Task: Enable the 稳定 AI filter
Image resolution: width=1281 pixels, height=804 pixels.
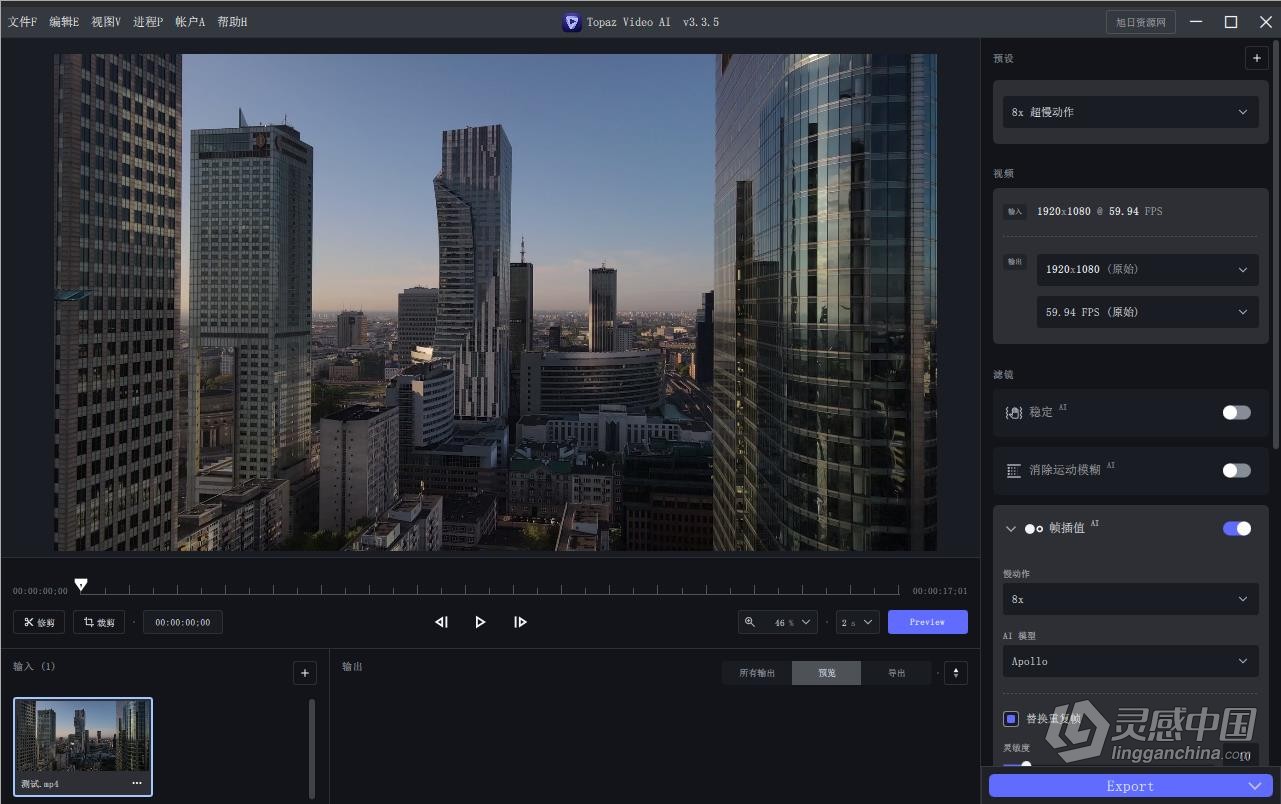Action: [1236, 411]
